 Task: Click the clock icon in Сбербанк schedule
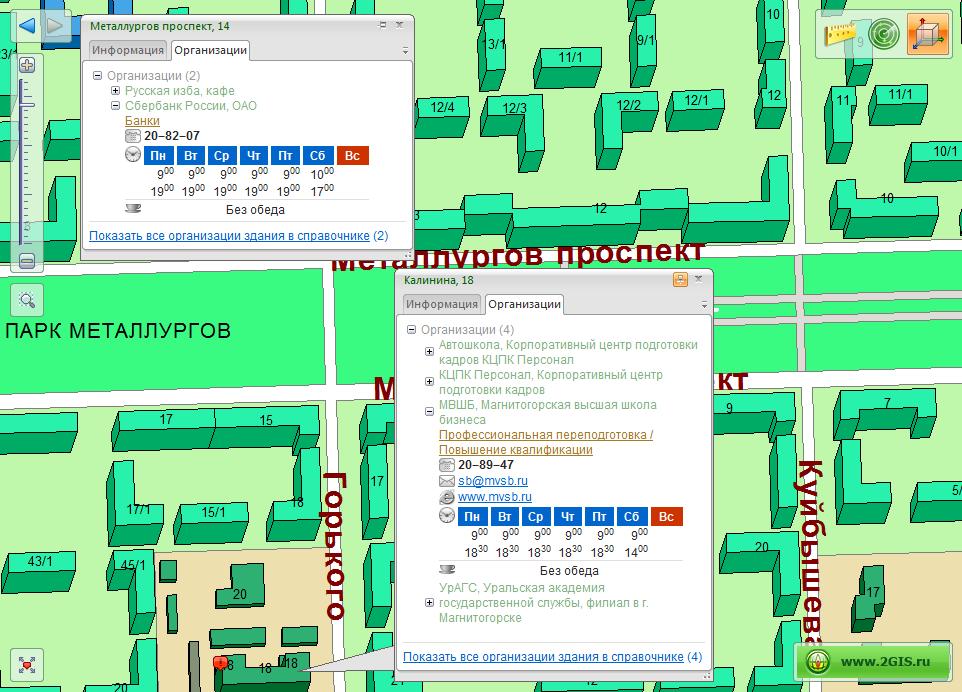(x=133, y=155)
